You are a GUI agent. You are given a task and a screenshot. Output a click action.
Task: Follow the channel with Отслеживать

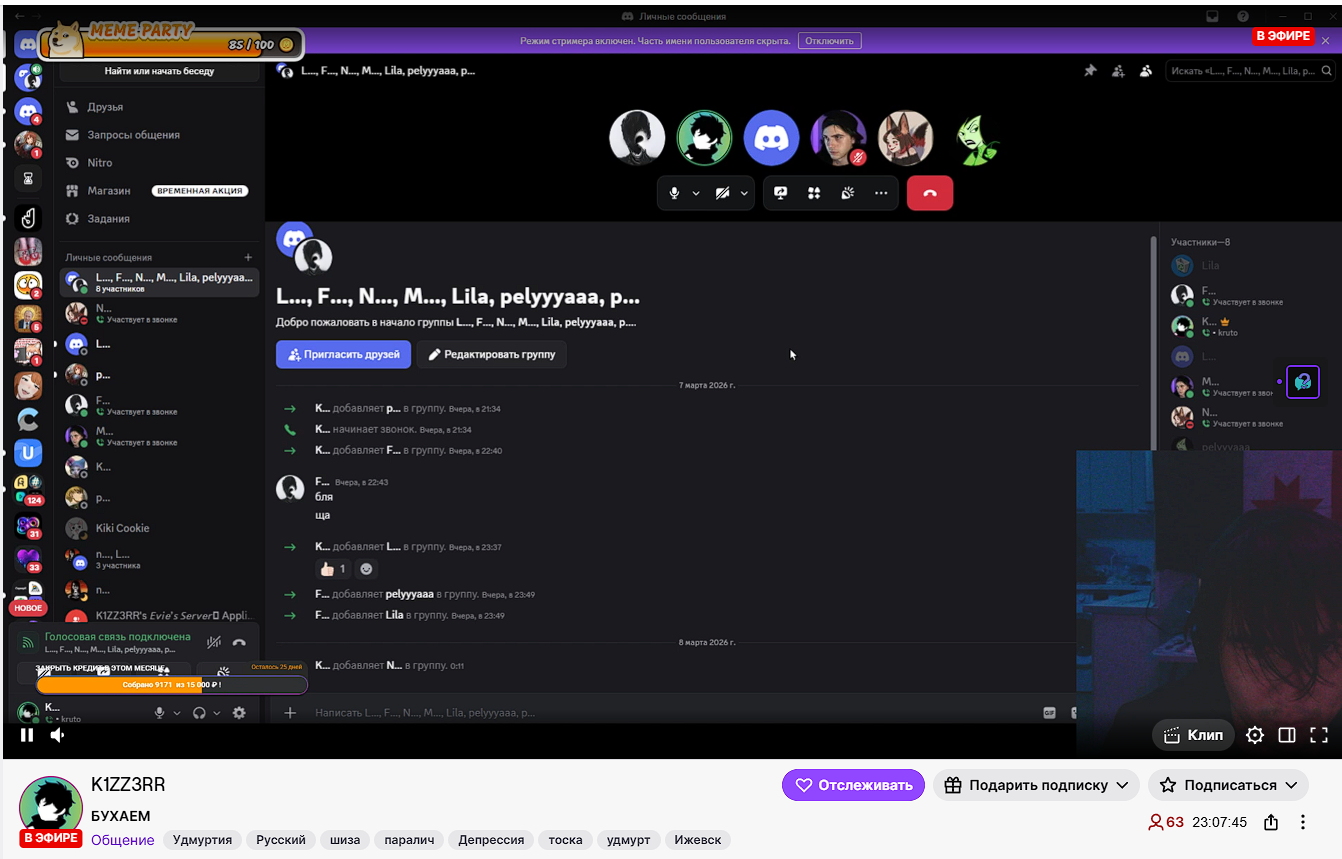click(x=853, y=785)
